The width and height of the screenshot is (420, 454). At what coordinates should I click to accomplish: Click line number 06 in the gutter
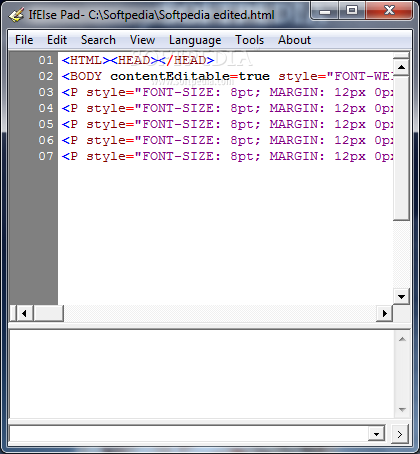coord(46,140)
